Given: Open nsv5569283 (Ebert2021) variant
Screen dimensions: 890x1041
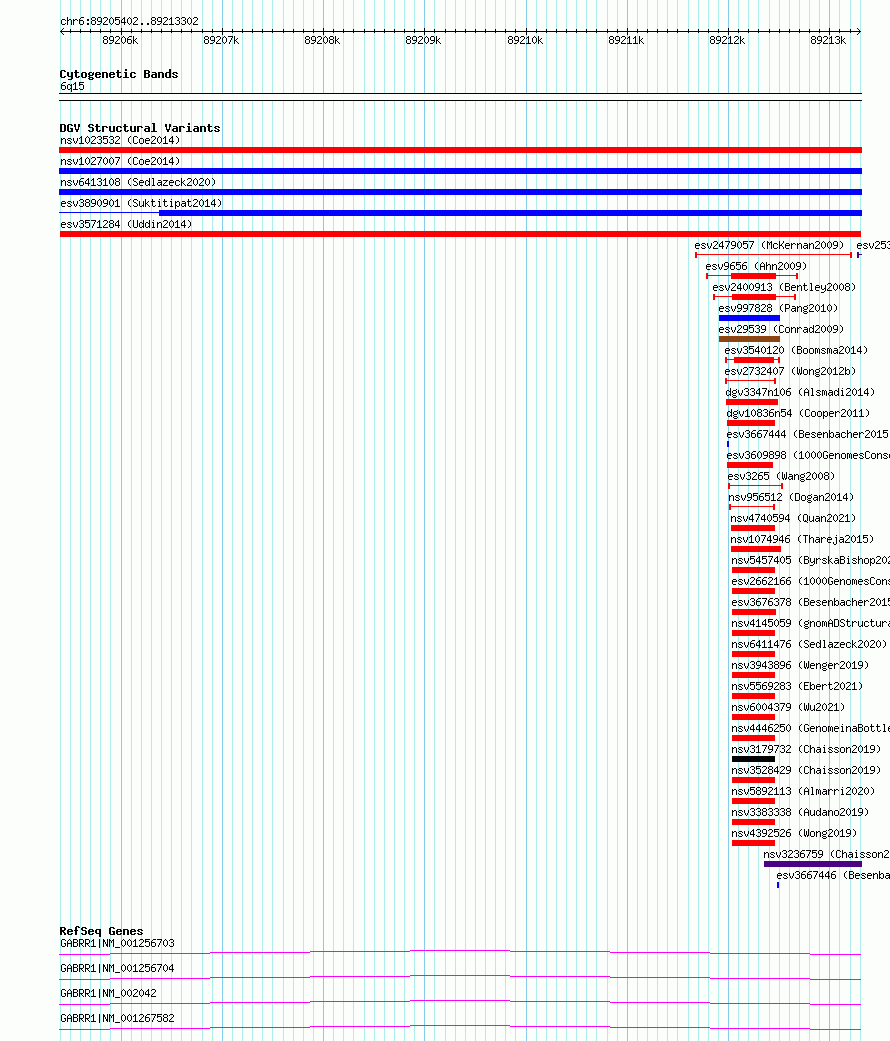Looking at the screenshot, I should pyautogui.click(x=797, y=686).
